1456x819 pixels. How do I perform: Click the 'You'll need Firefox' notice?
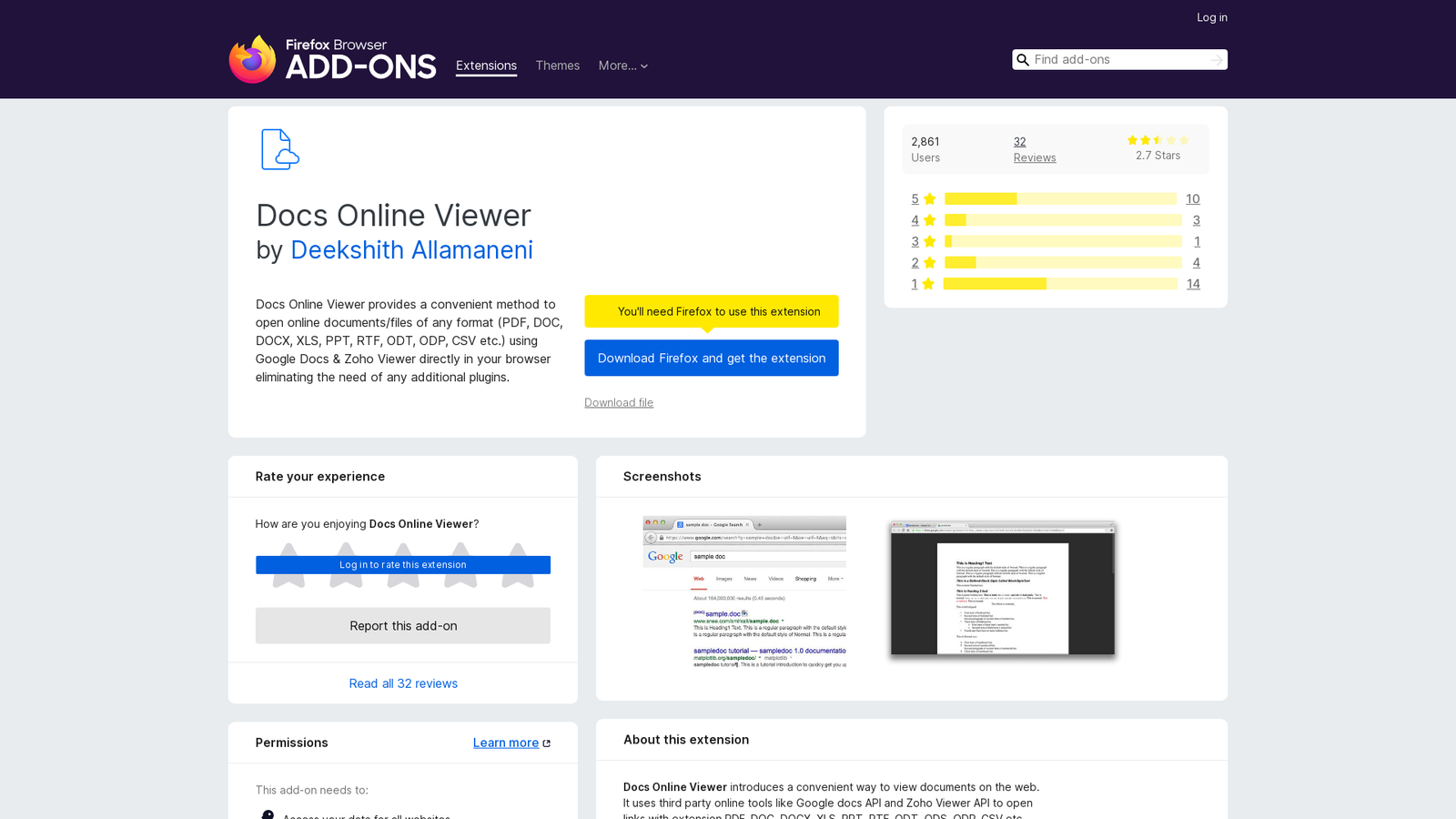(712, 311)
